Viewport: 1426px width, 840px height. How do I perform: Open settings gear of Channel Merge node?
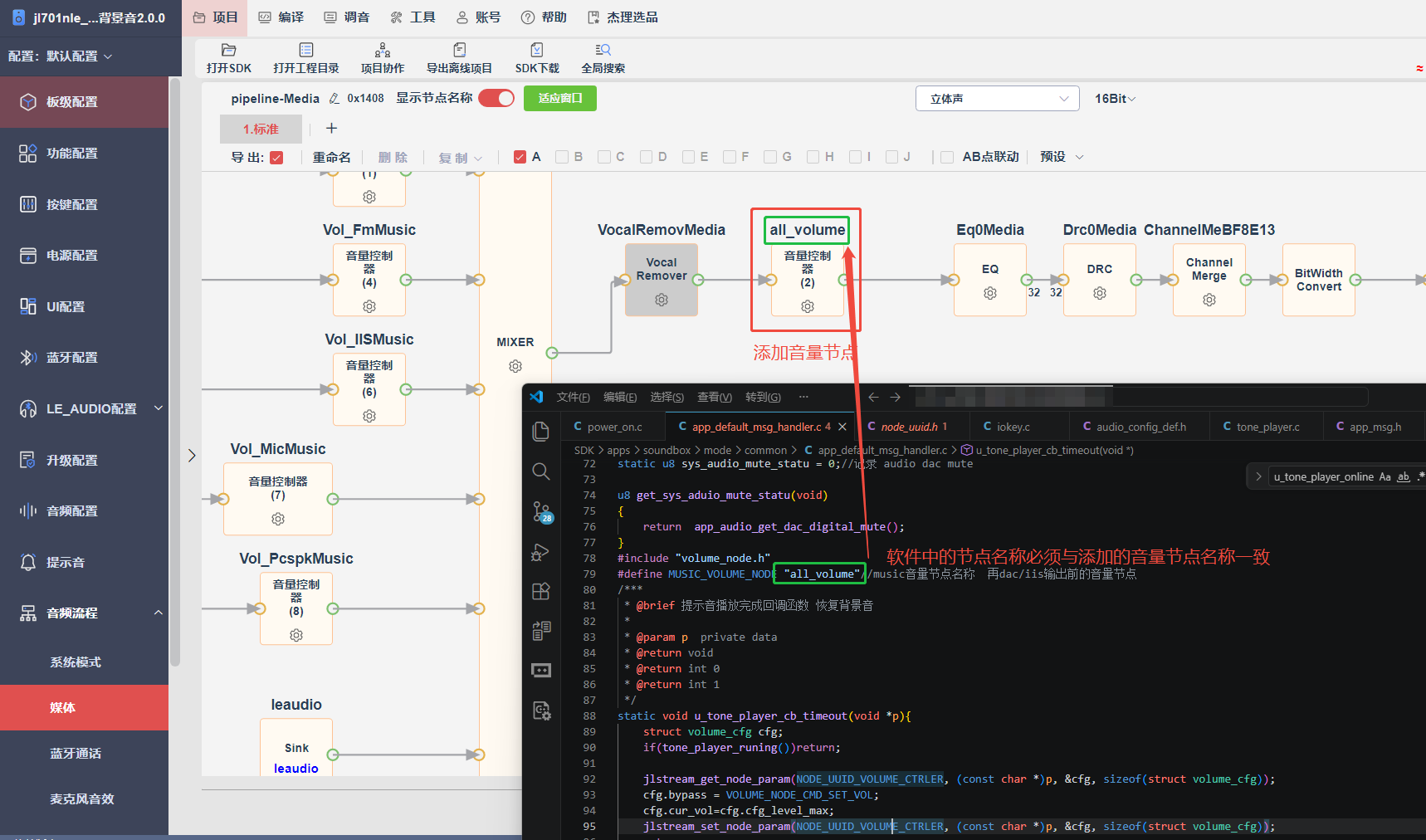(x=1209, y=300)
